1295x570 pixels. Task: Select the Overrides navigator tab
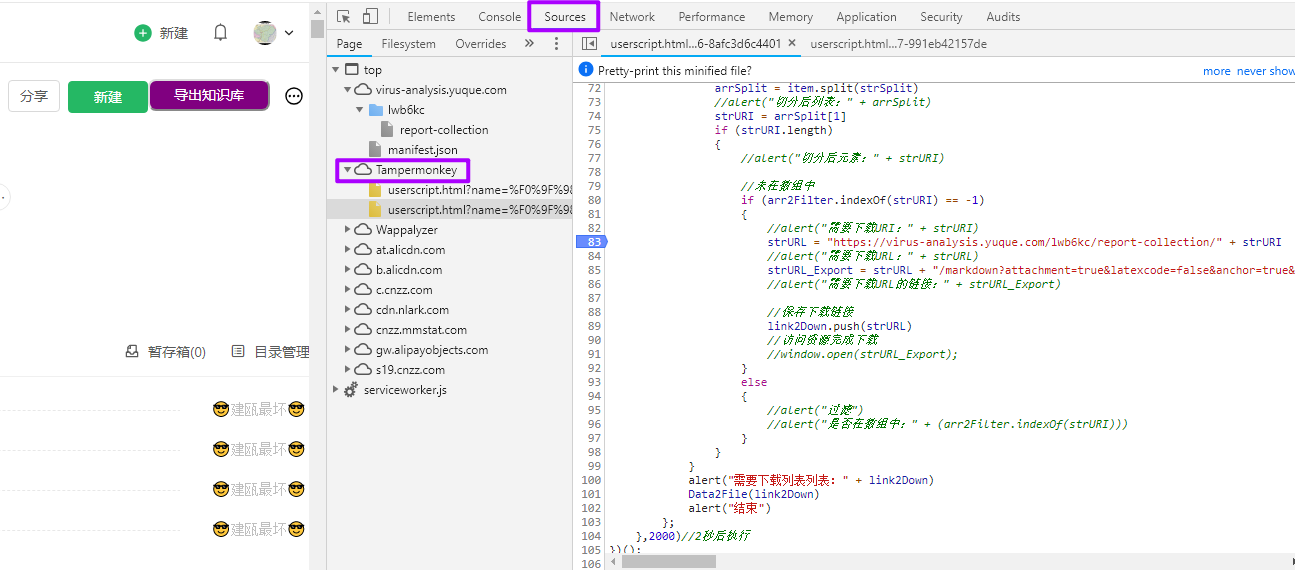click(x=480, y=44)
